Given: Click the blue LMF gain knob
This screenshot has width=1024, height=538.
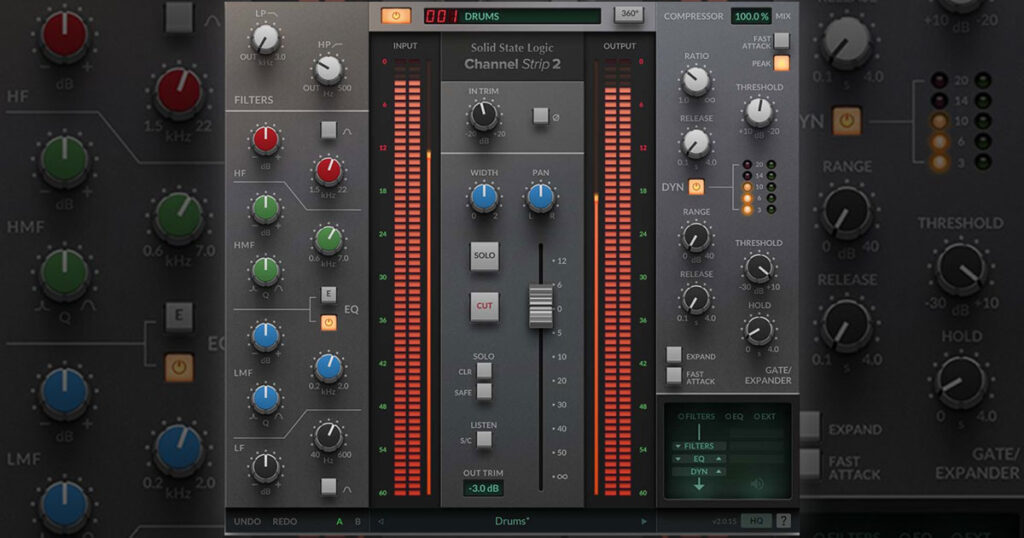Looking at the screenshot, I should 266,336.
